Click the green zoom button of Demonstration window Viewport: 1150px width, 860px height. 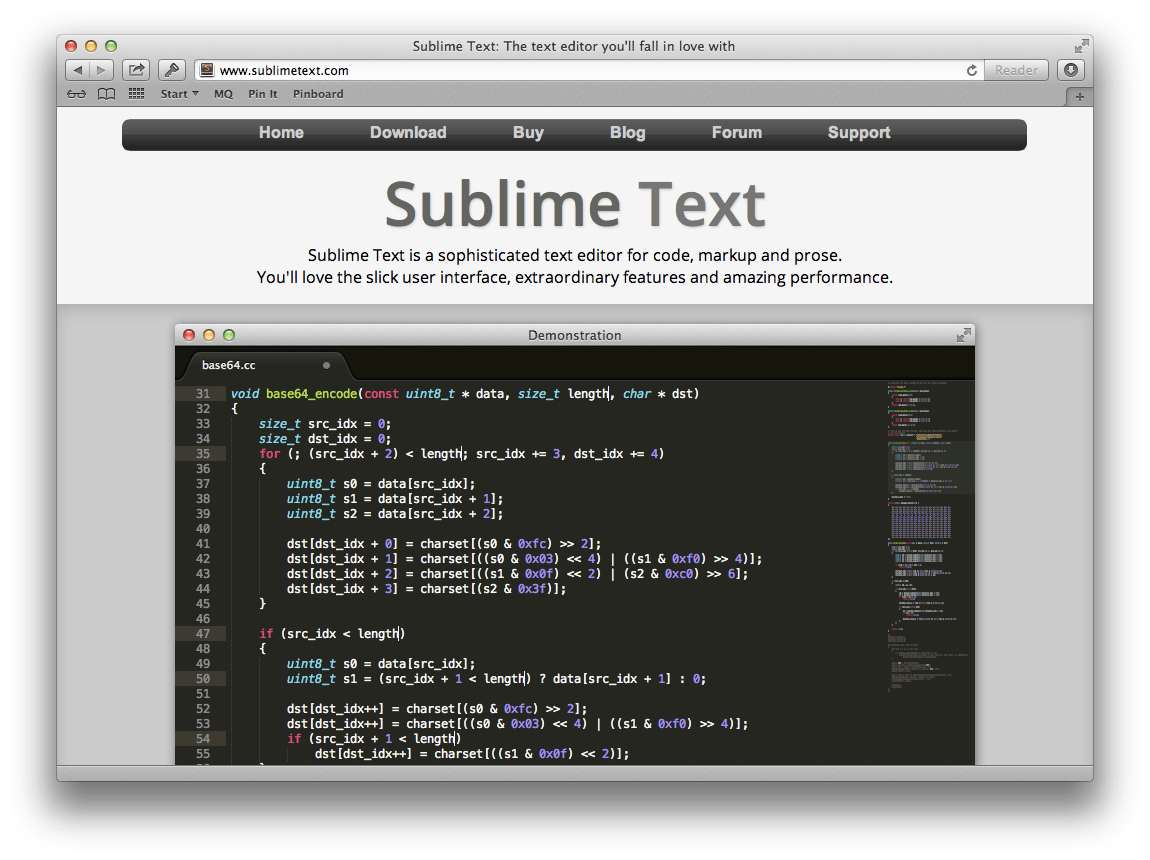[x=229, y=335]
